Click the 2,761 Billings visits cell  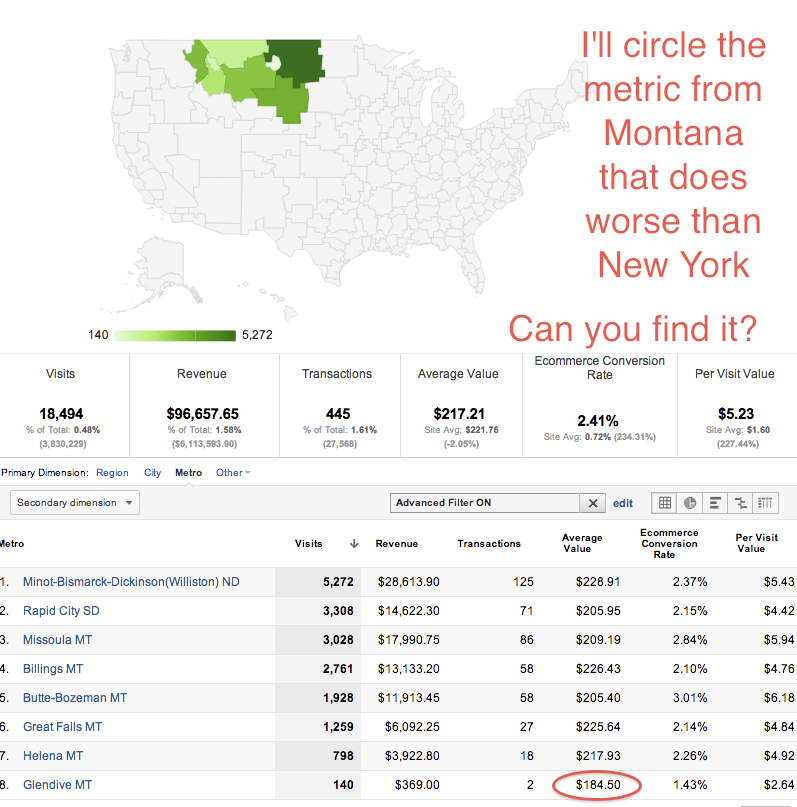338,669
